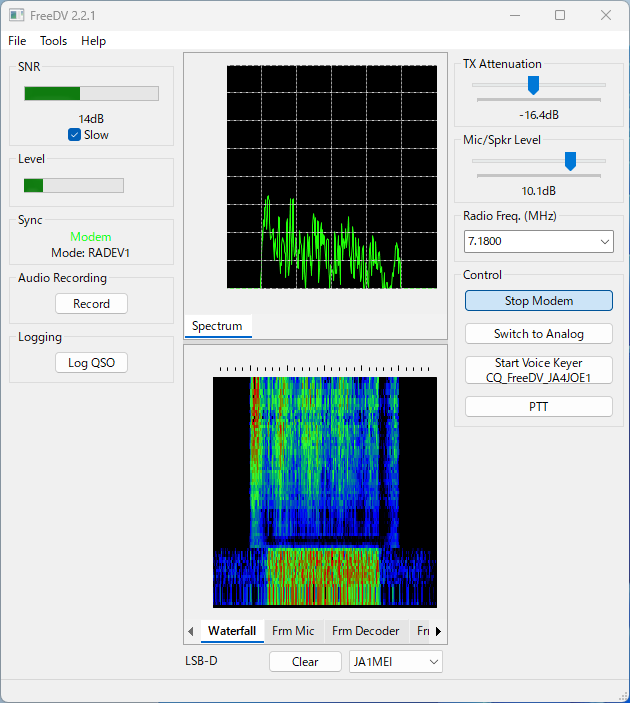630x703 pixels.
Task: Click the Log QSO button
Action: pyautogui.click(x=91, y=363)
